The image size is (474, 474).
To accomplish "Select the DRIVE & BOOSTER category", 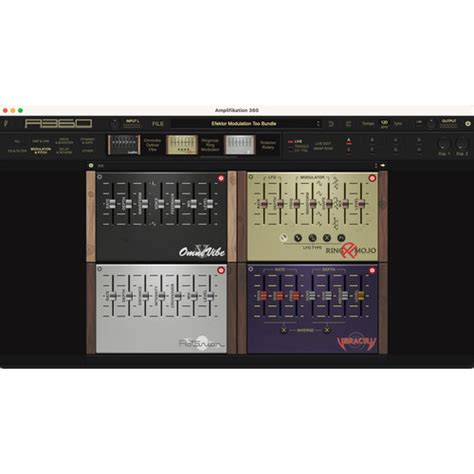I will point(64,141).
